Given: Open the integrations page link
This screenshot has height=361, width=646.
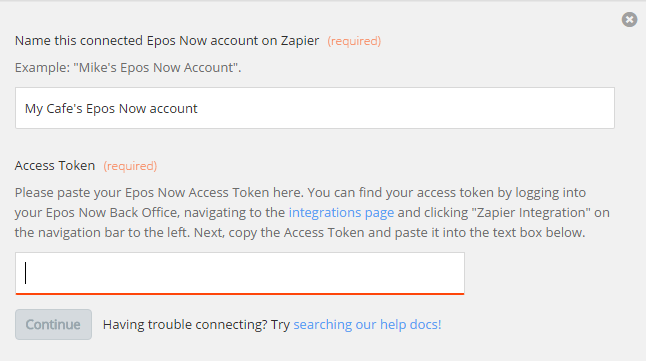Looking at the screenshot, I should point(341,213).
